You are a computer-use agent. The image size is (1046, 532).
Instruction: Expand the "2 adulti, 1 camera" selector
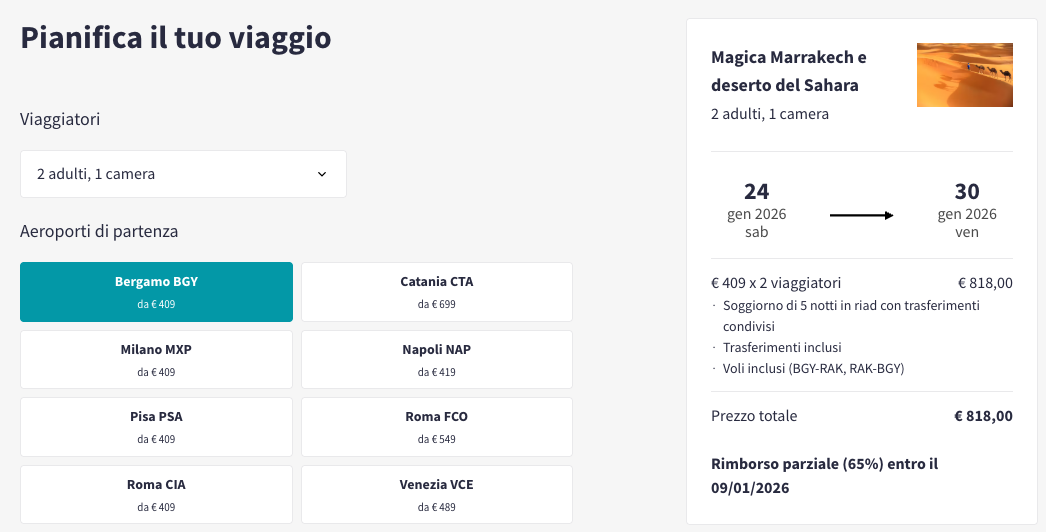coord(183,174)
